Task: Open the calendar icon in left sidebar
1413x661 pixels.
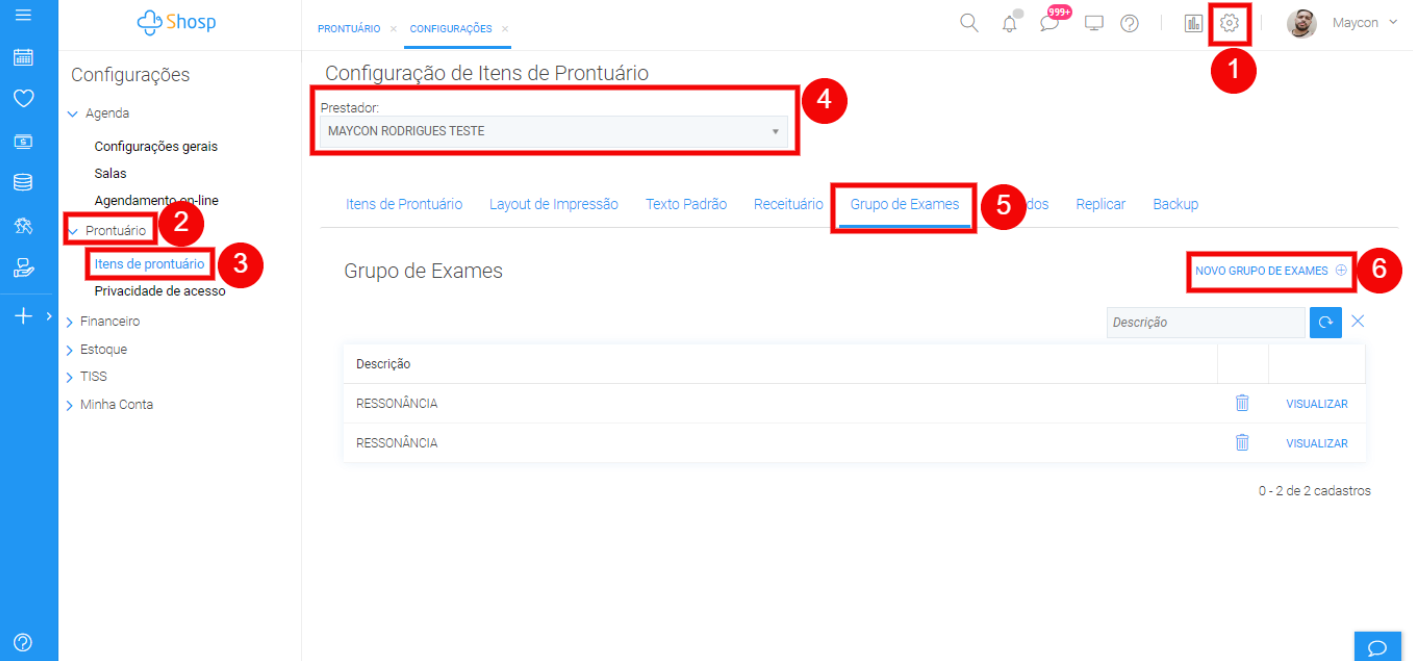Action: coord(23,57)
